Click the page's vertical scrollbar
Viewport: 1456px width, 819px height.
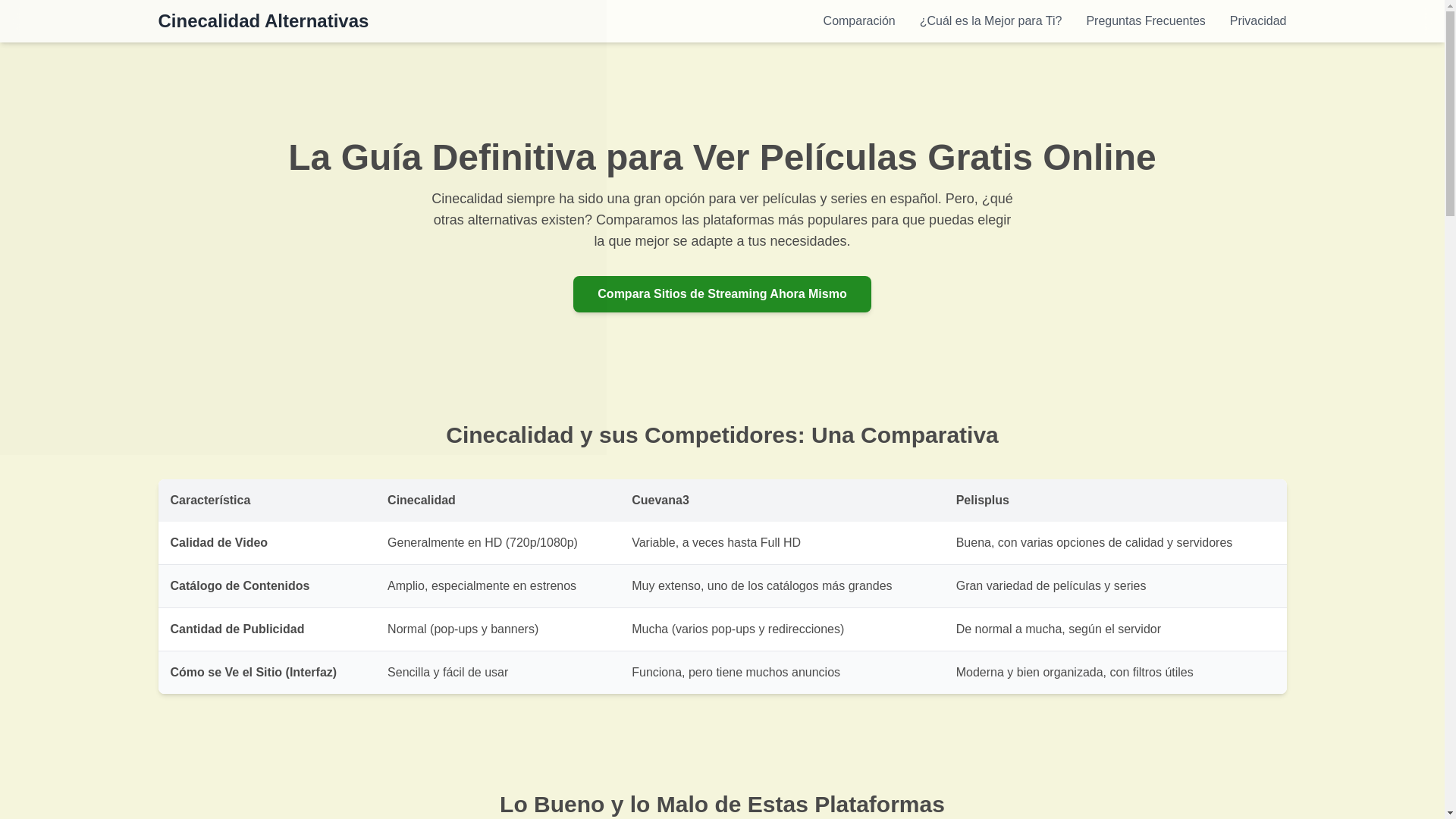[x=1450, y=409]
